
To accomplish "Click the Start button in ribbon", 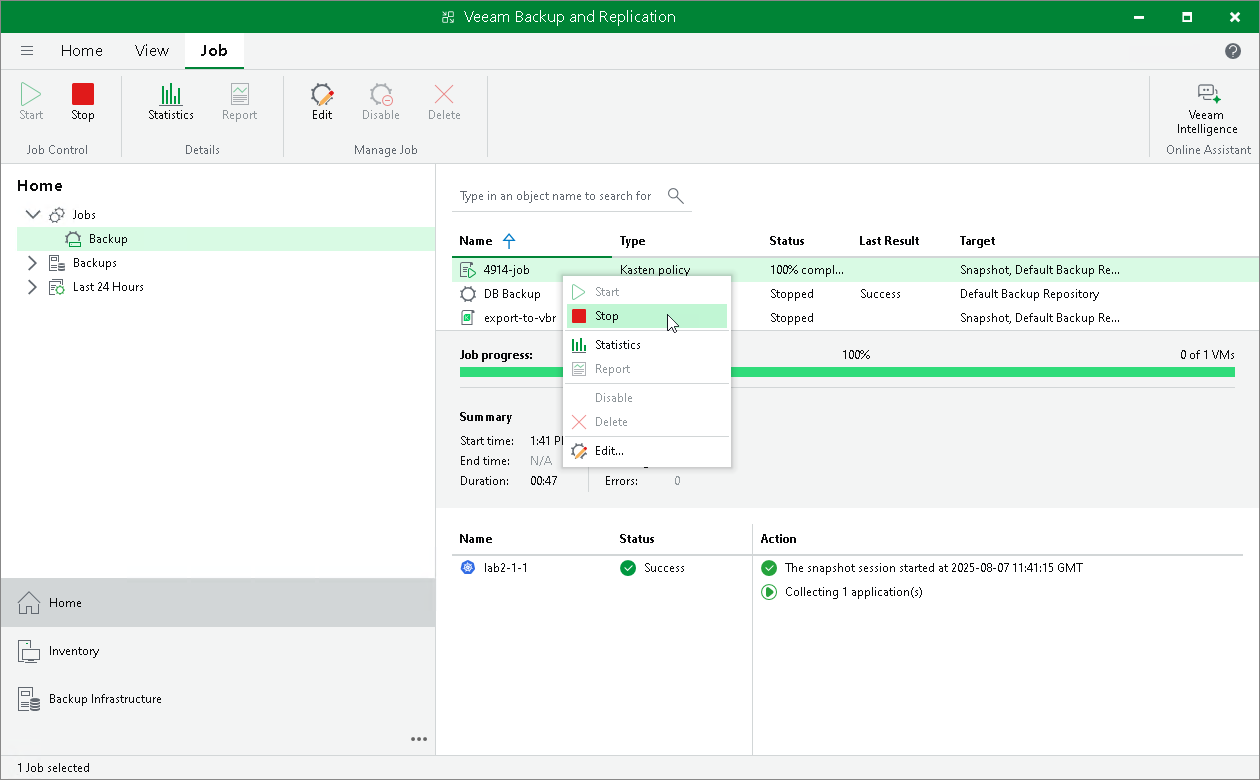I will [x=31, y=102].
